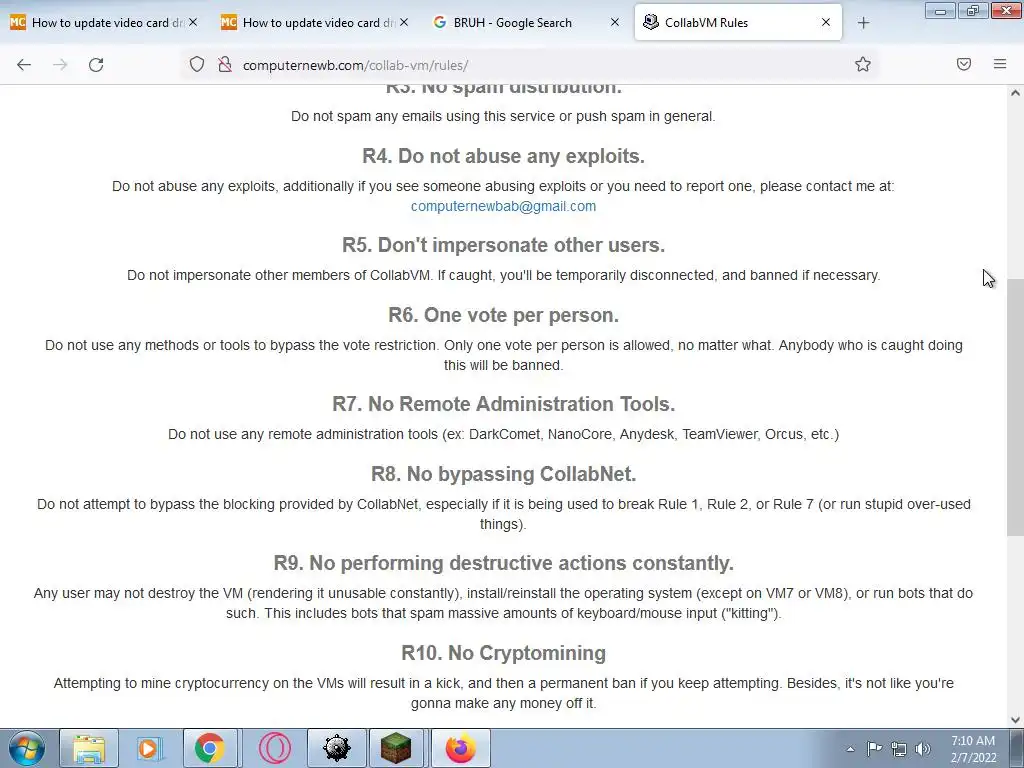1024x768 pixels.
Task: Click the insecure connection padlock icon
Action: coord(225,65)
